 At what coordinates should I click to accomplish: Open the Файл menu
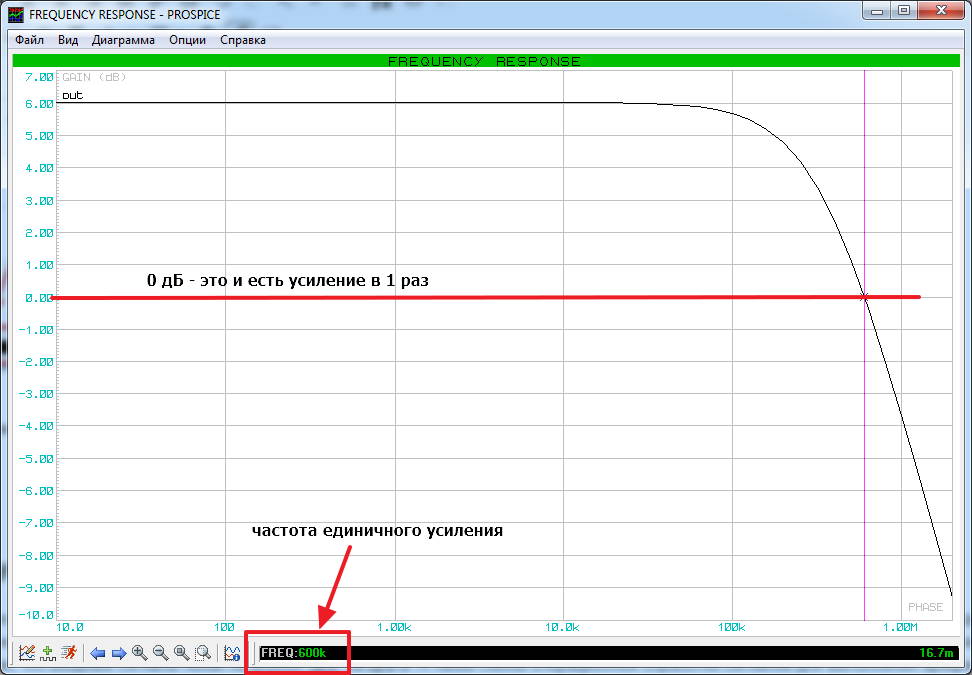click(29, 40)
